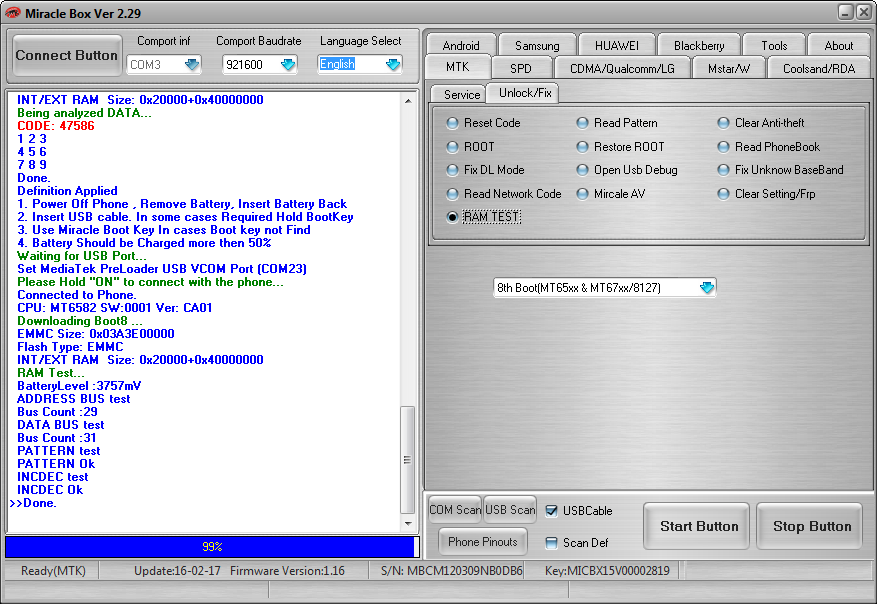
Task: Click the log scrollbar up arrow
Action: click(408, 101)
